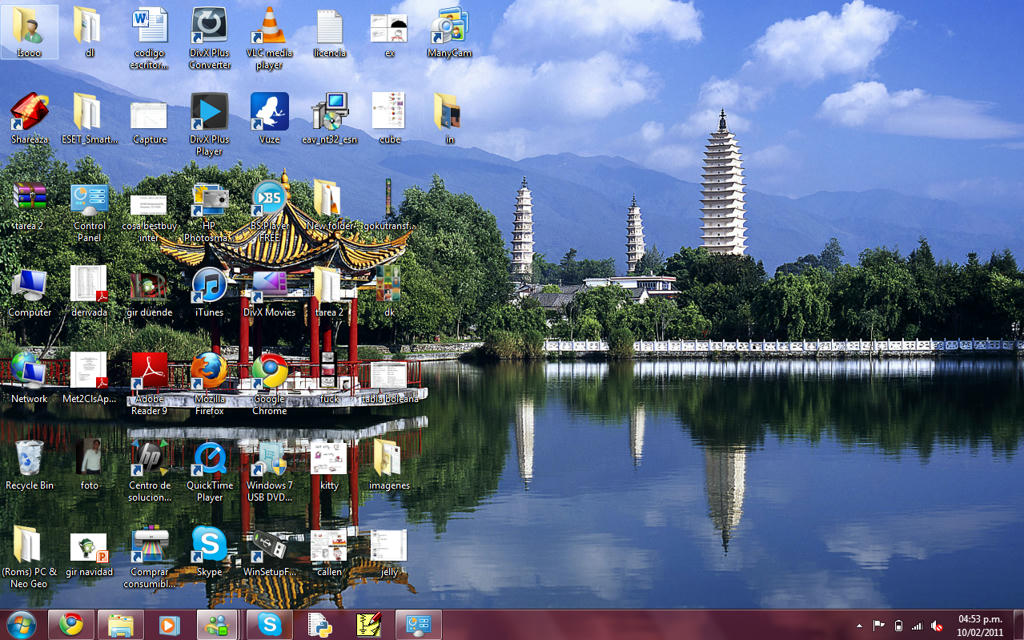Click the Shareaza desktop icon
Image resolution: width=1024 pixels, height=640 pixels.
pos(29,113)
